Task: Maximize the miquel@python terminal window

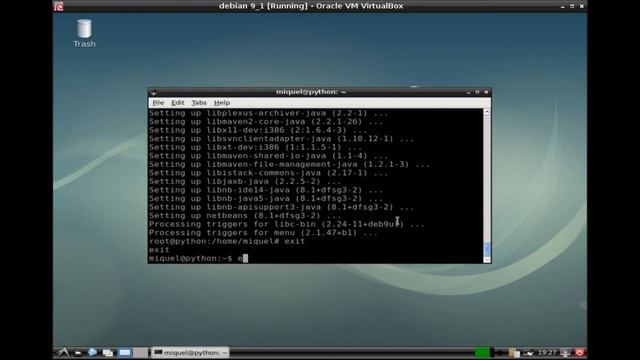Action: coord(477,92)
